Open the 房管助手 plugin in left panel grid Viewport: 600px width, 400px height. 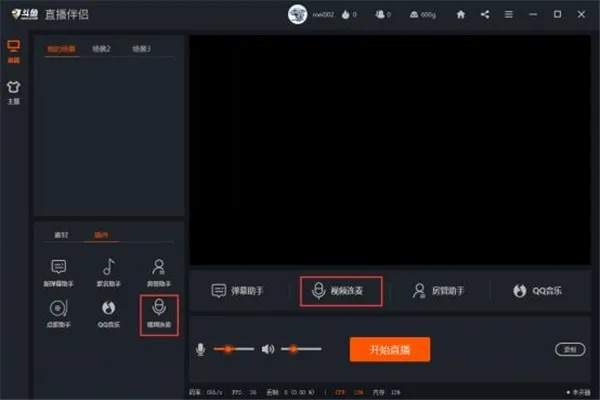[x=157, y=271]
